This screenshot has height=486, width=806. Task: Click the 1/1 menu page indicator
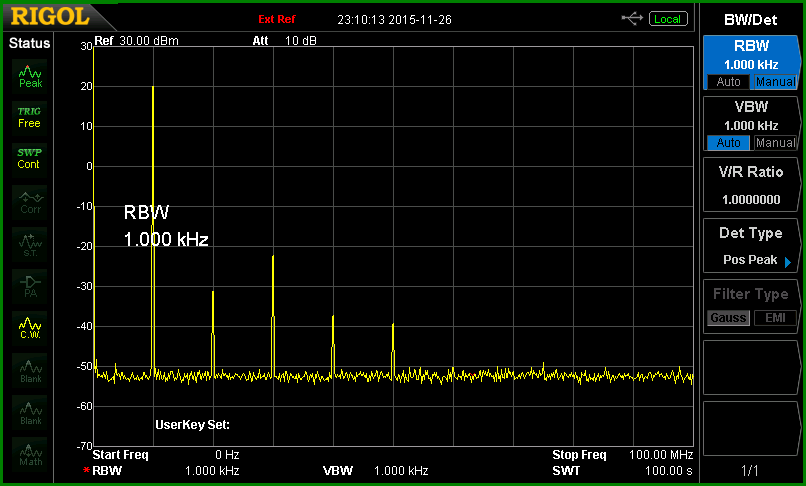[x=750, y=470]
